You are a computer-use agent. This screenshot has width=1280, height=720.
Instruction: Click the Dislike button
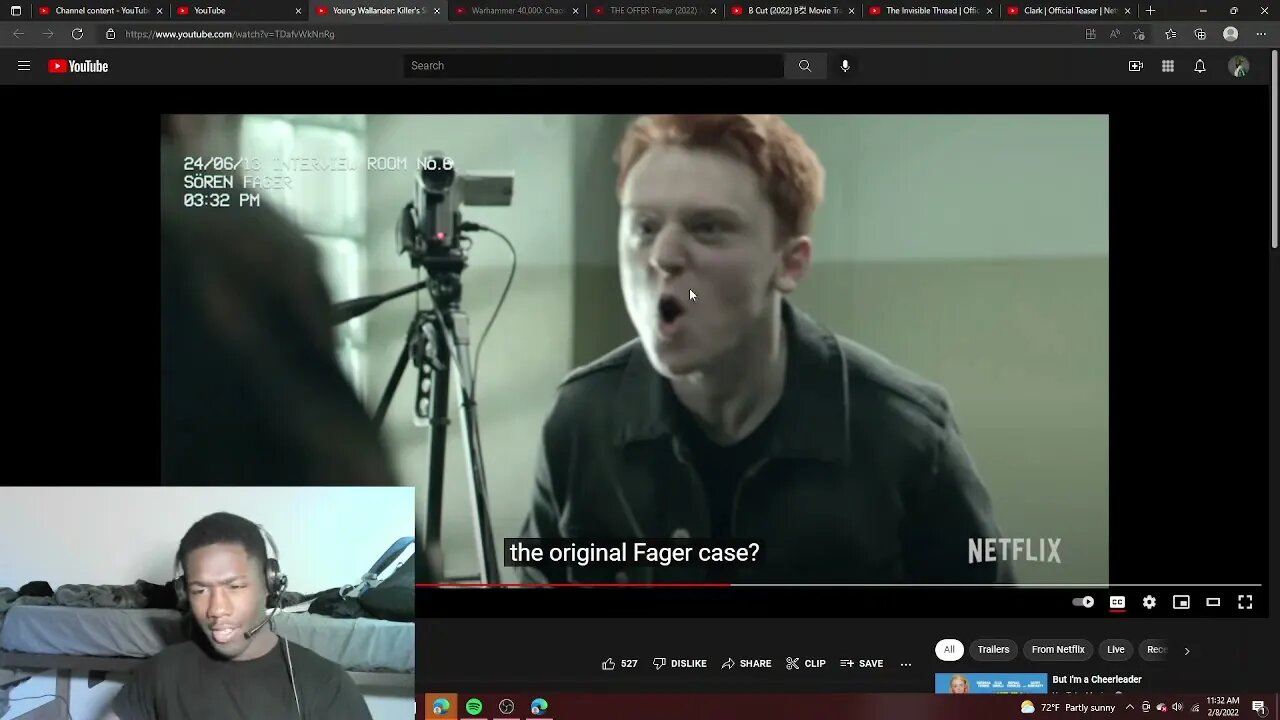pos(680,664)
